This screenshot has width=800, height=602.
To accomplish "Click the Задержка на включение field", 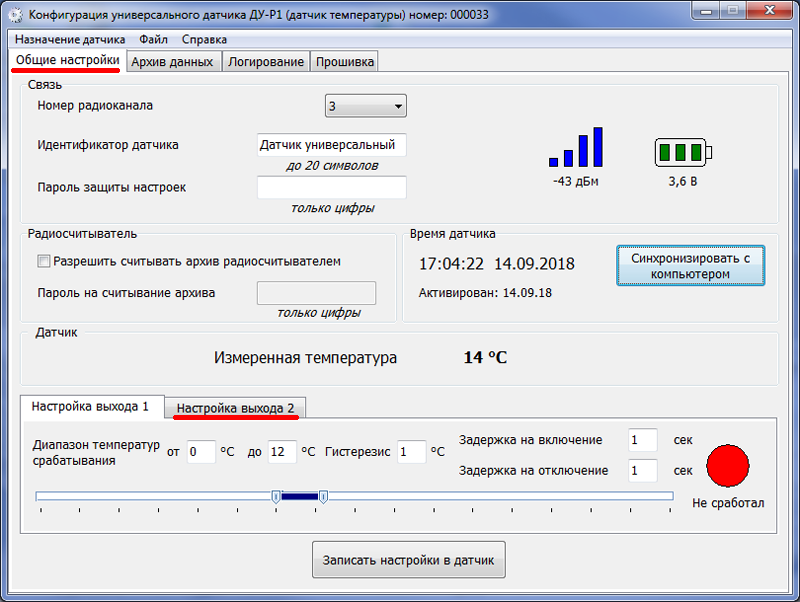I will 642,440.
